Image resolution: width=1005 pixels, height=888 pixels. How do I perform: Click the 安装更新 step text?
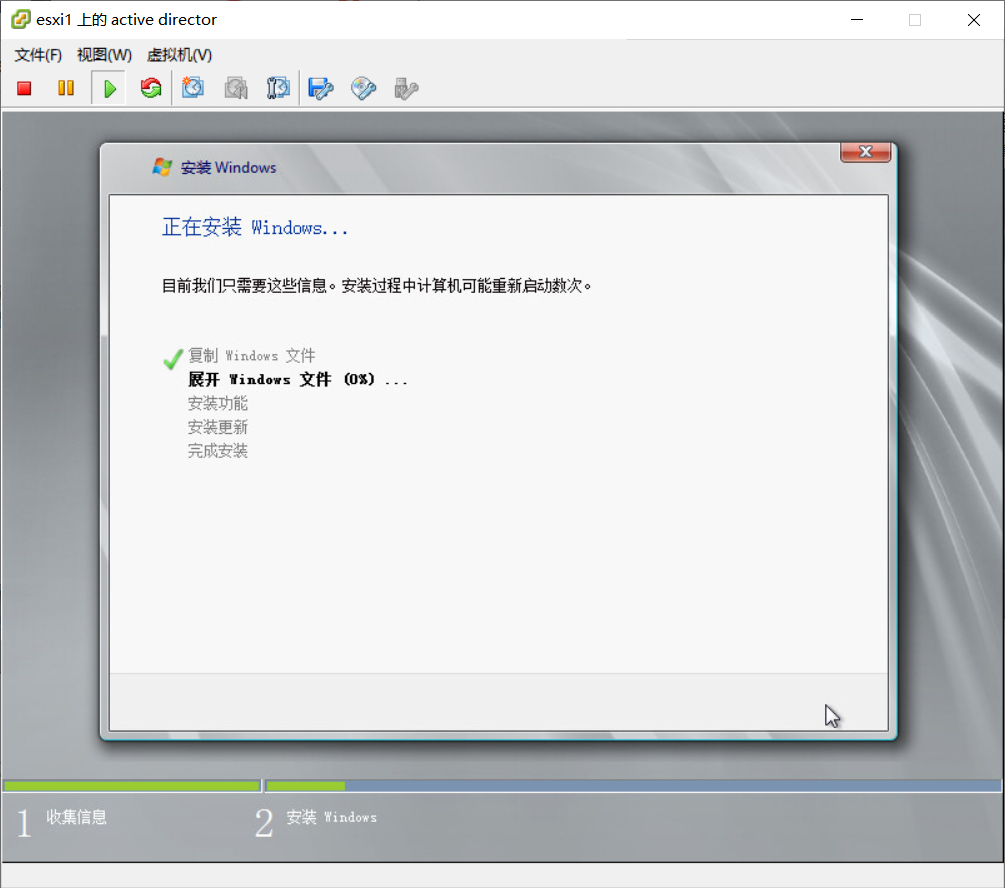pos(217,427)
